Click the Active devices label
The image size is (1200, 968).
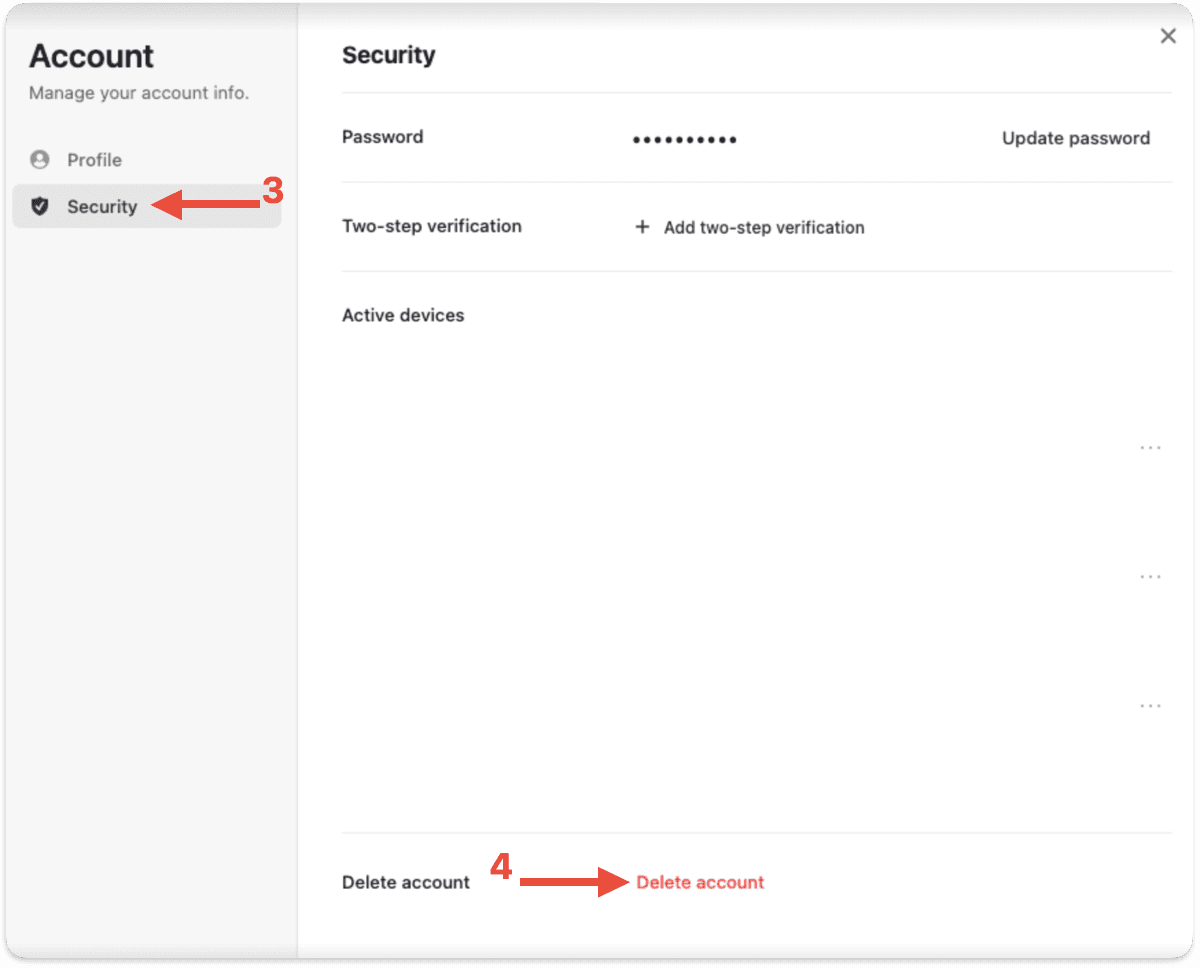(403, 315)
